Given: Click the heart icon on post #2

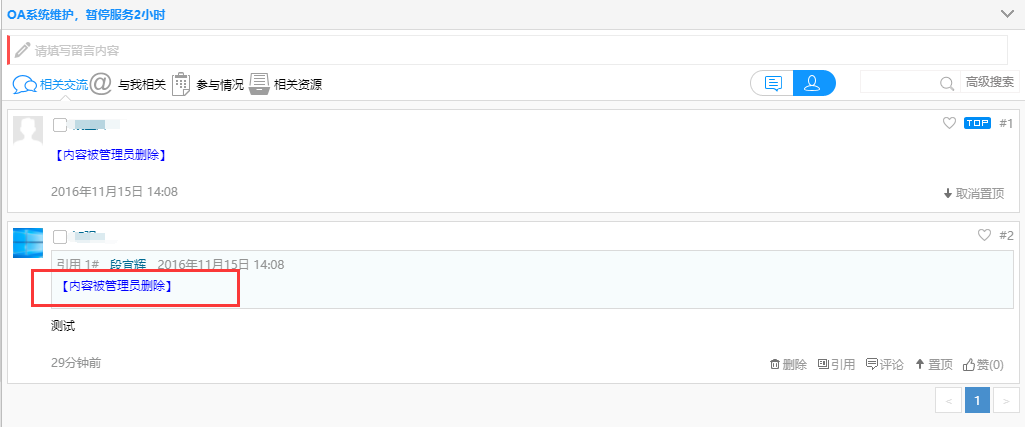Looking at the screenshot, I should tap(984, 235).
